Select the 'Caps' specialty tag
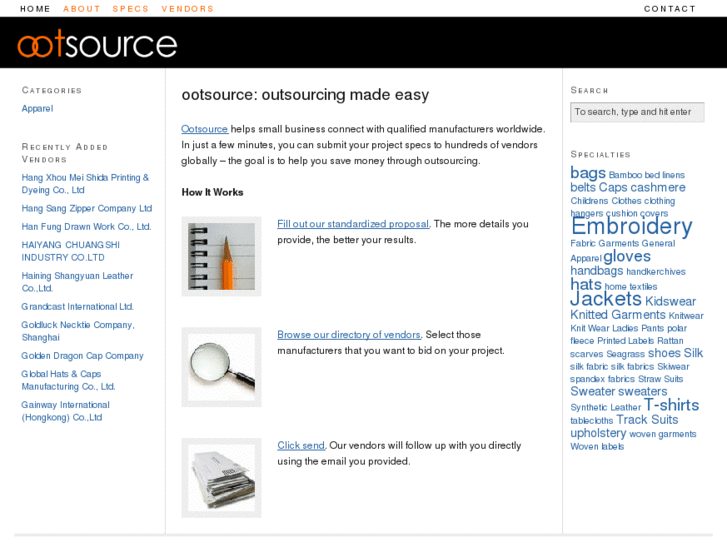The height and width of the screenshot is (545, 727). tap(613, 187)
